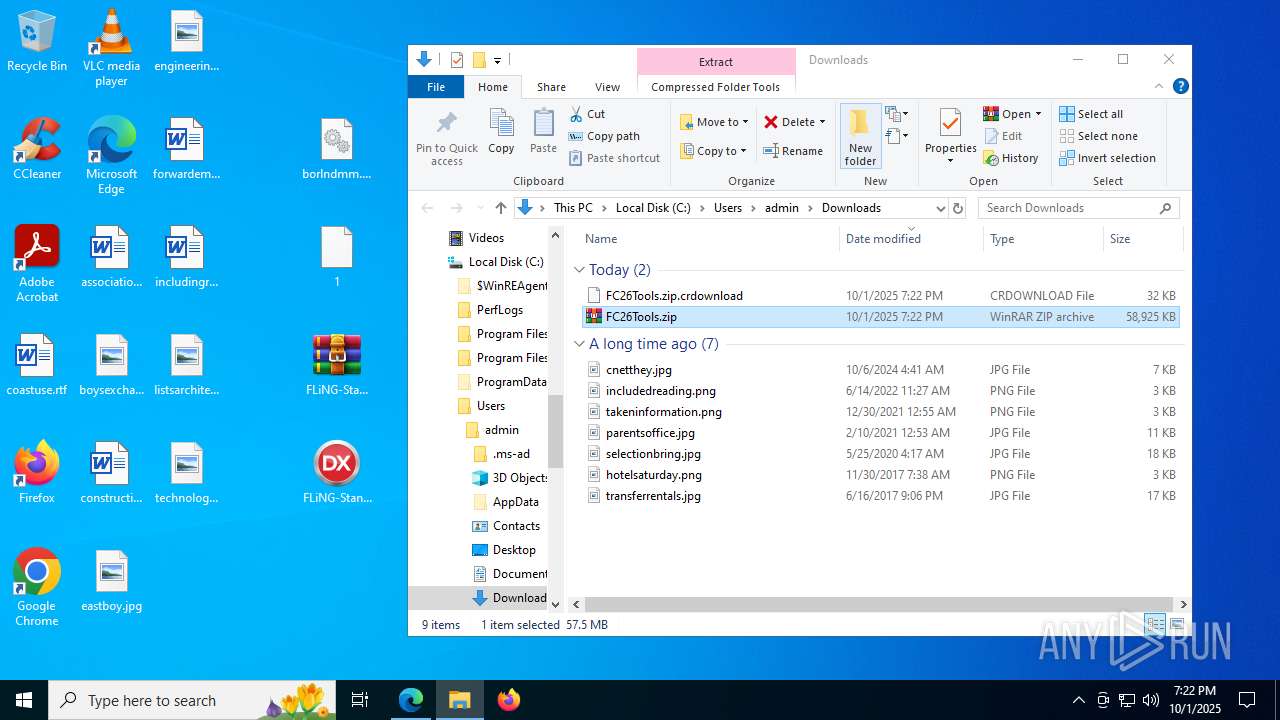Switch to Share ribbon tab

[551, 87]
